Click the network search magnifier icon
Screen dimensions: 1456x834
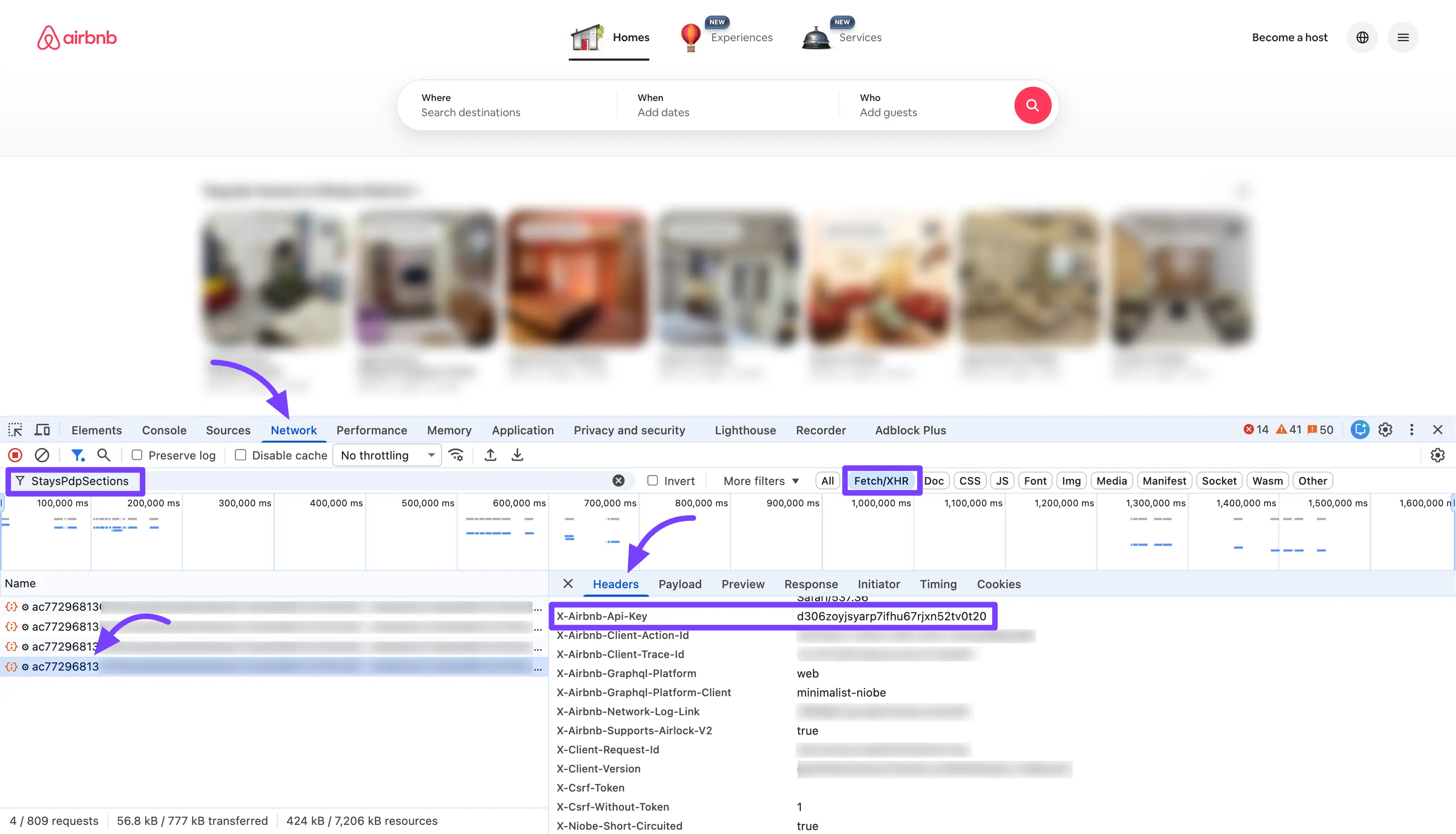(104, 455)
